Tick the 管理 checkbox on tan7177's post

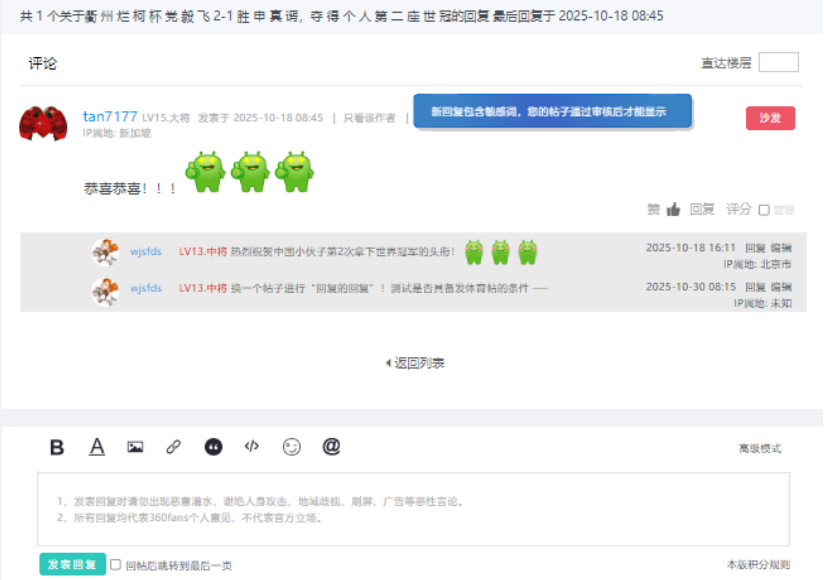tap(764, 211)
